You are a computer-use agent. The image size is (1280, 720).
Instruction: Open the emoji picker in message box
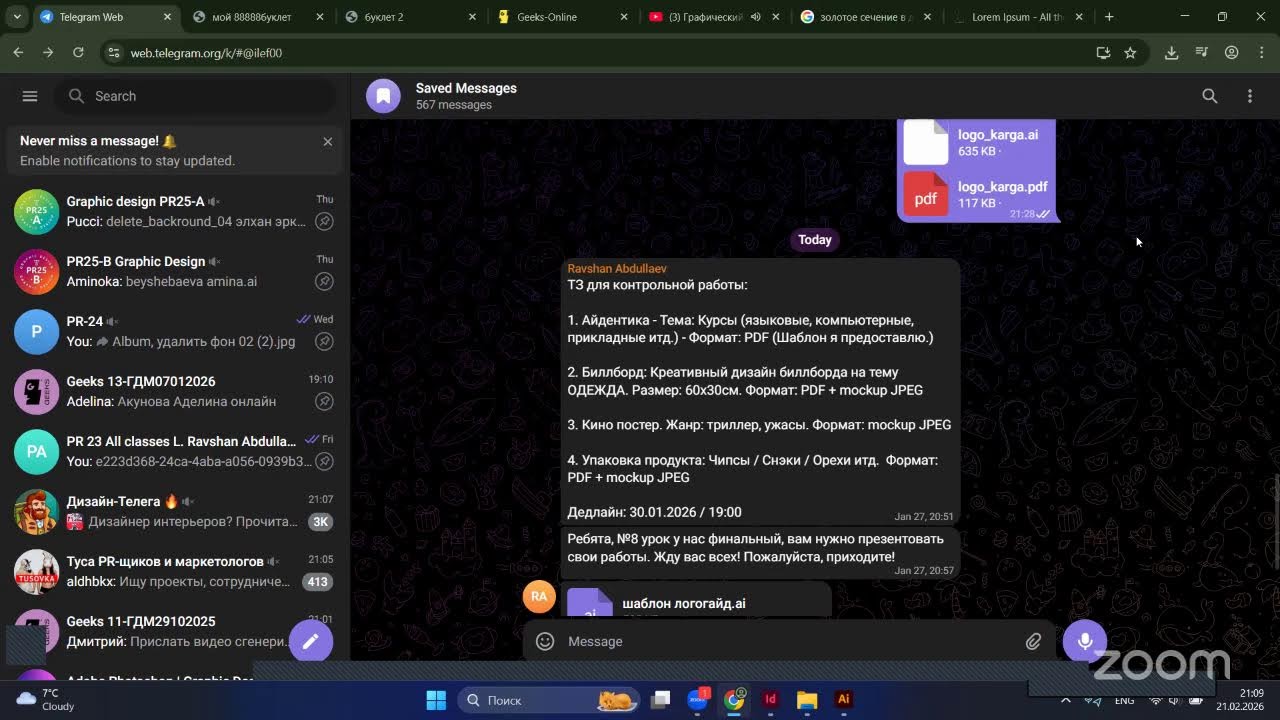[545, 641]
